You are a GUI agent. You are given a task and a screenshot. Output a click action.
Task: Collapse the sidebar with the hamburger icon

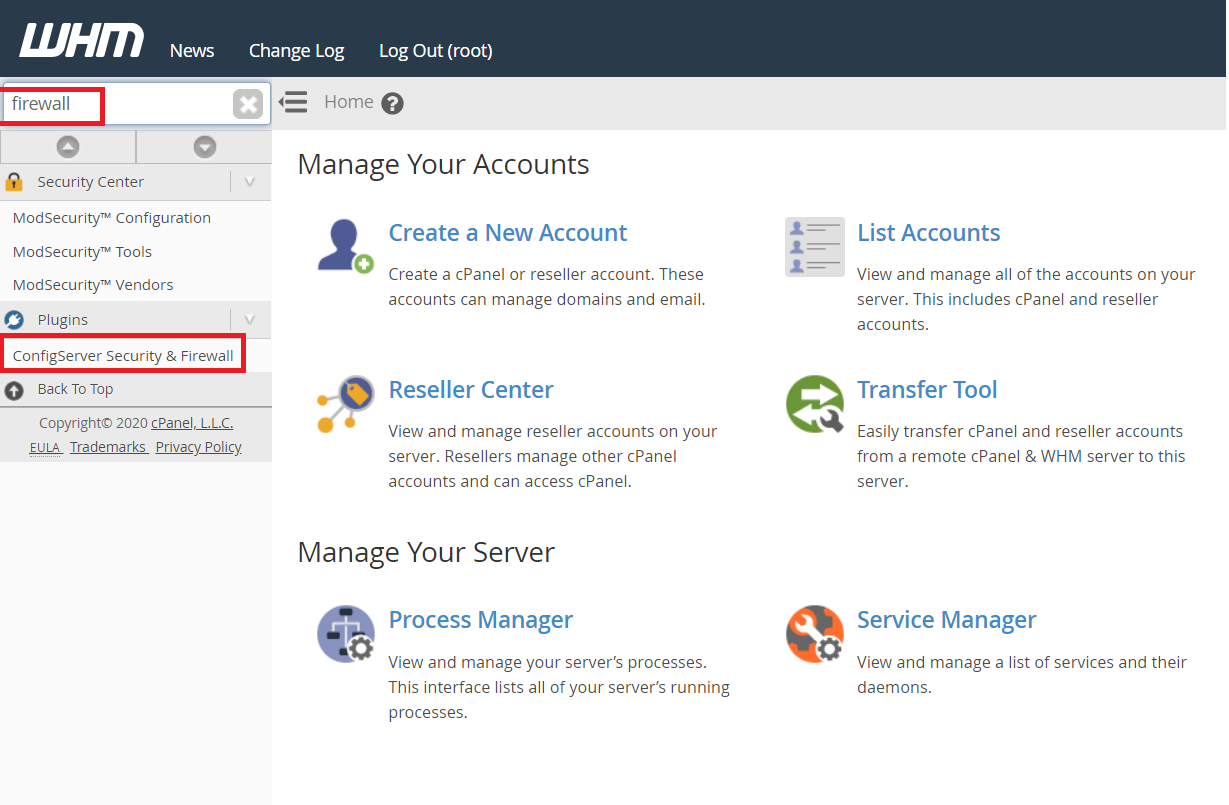(x=293, y=101)
